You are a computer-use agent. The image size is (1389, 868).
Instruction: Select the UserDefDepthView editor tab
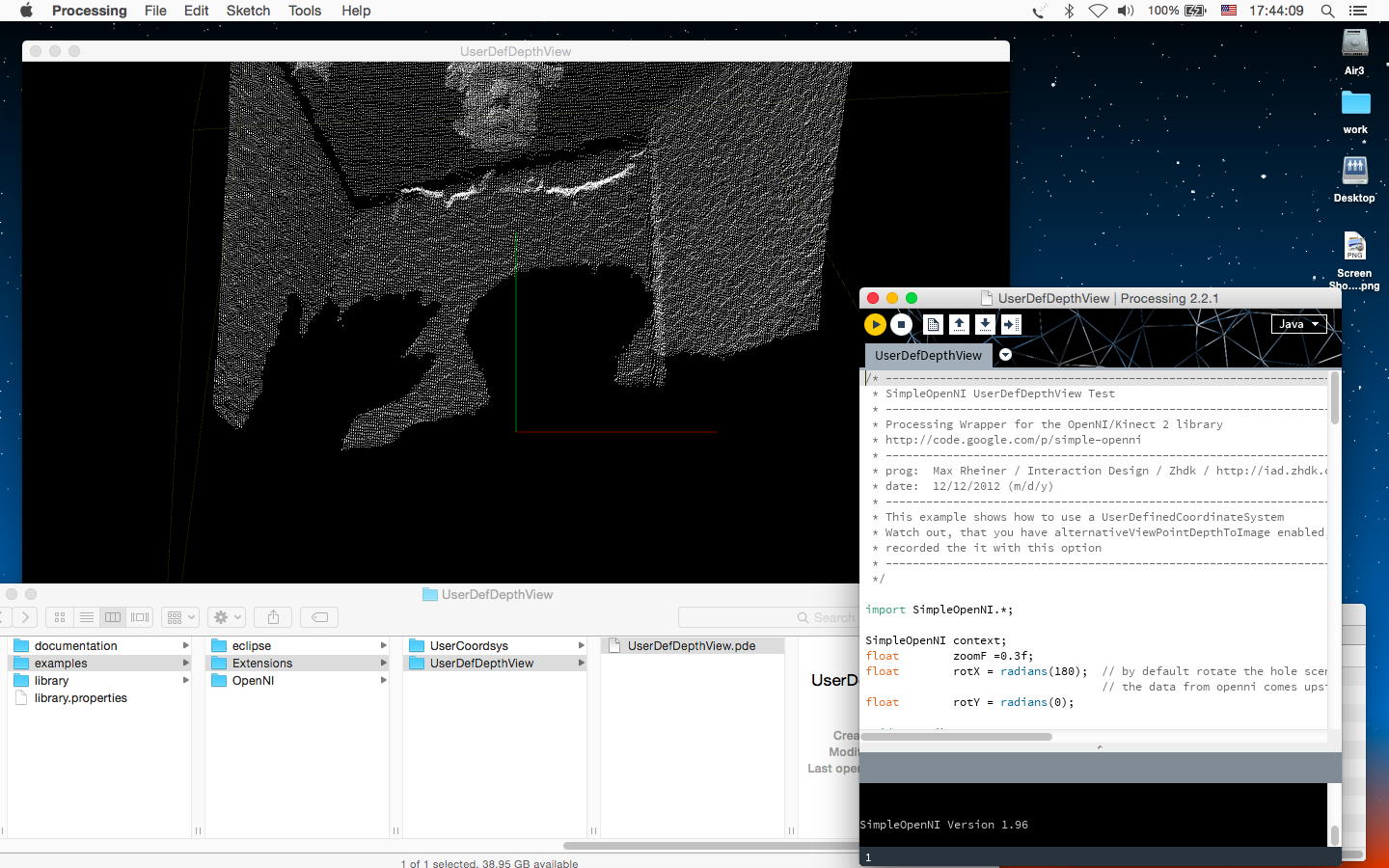click(x=927, y=355)
